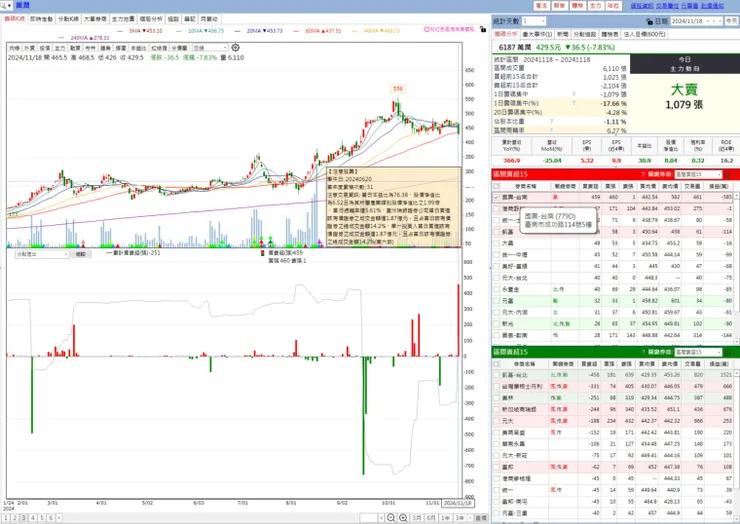Open the 個股分析 tab
Screen dimensions: 740x524
click(151, 19)
